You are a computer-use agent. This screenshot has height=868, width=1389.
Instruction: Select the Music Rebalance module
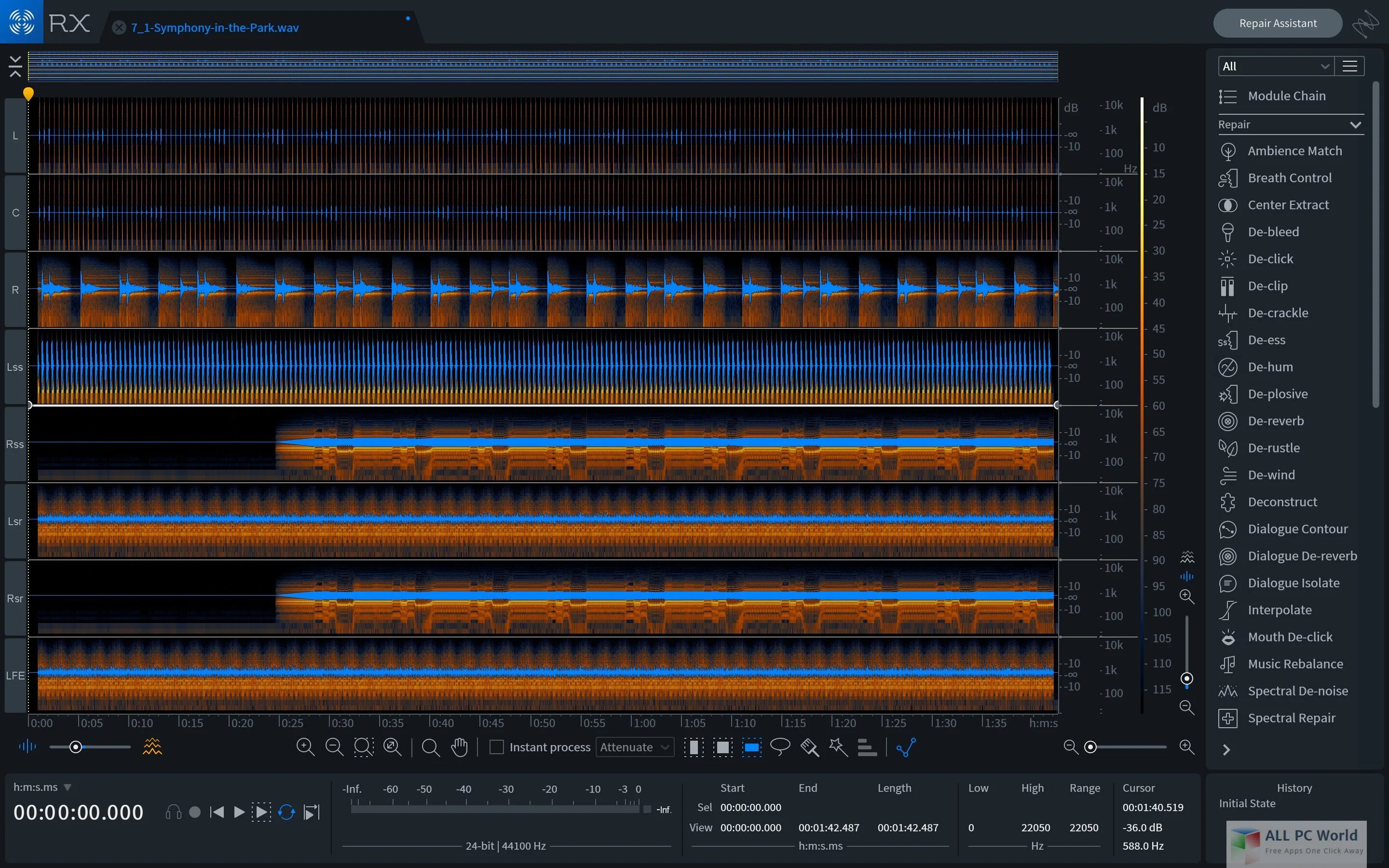(x=1295, y=663)
